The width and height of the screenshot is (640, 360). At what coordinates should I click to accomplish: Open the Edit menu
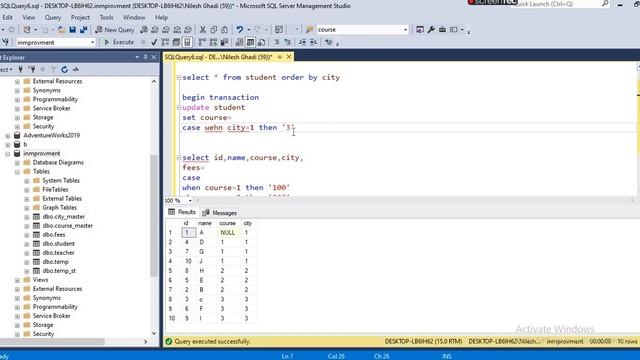point(7,18)
